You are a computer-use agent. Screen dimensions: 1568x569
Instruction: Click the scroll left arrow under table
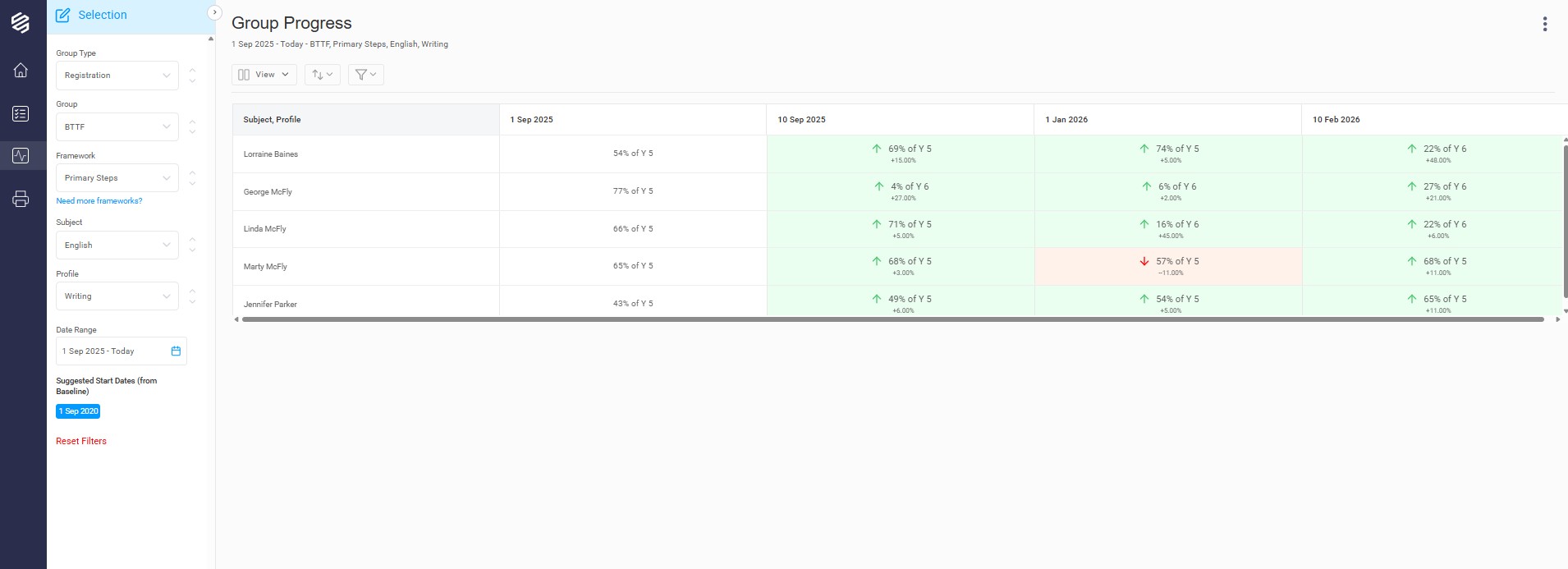tap(236, 319)
